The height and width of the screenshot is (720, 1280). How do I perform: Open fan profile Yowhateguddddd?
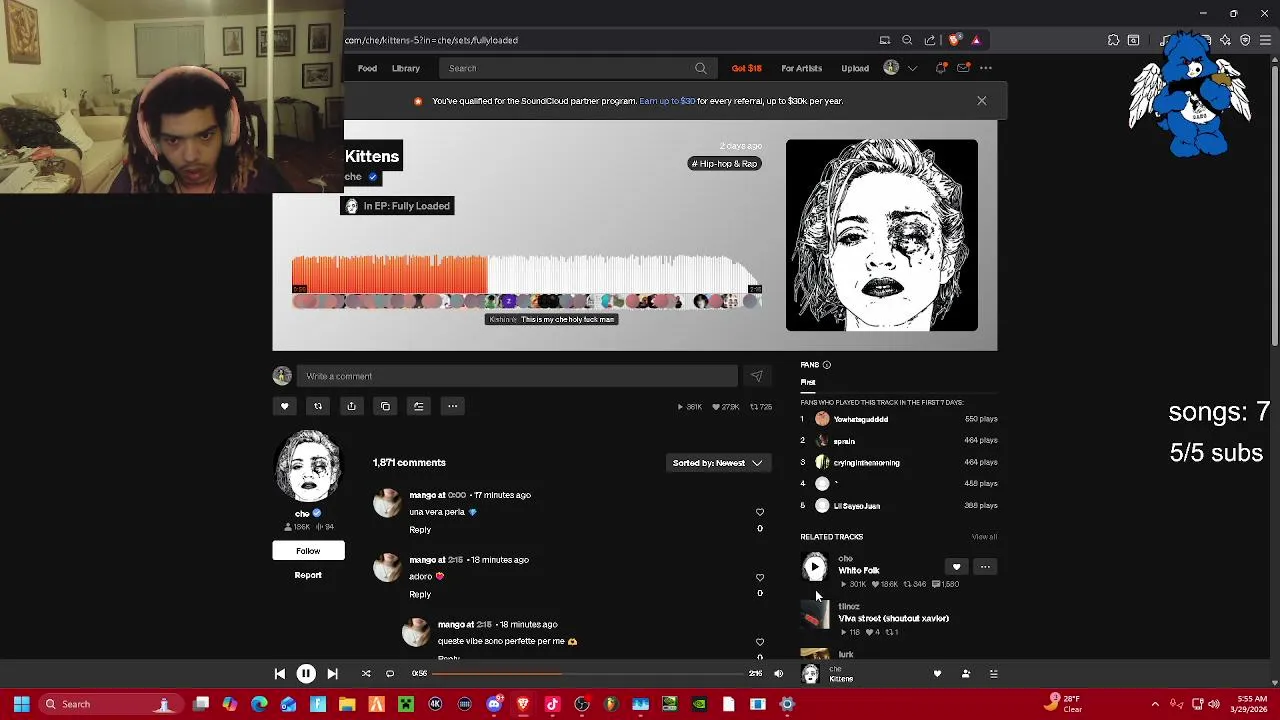pyautogui.click(x=861, y=419)
